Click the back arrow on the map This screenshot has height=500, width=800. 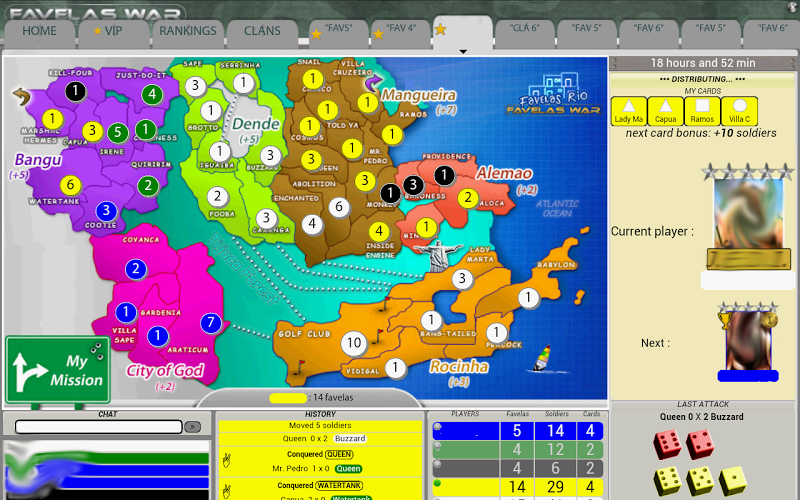[x=20, y=97]
